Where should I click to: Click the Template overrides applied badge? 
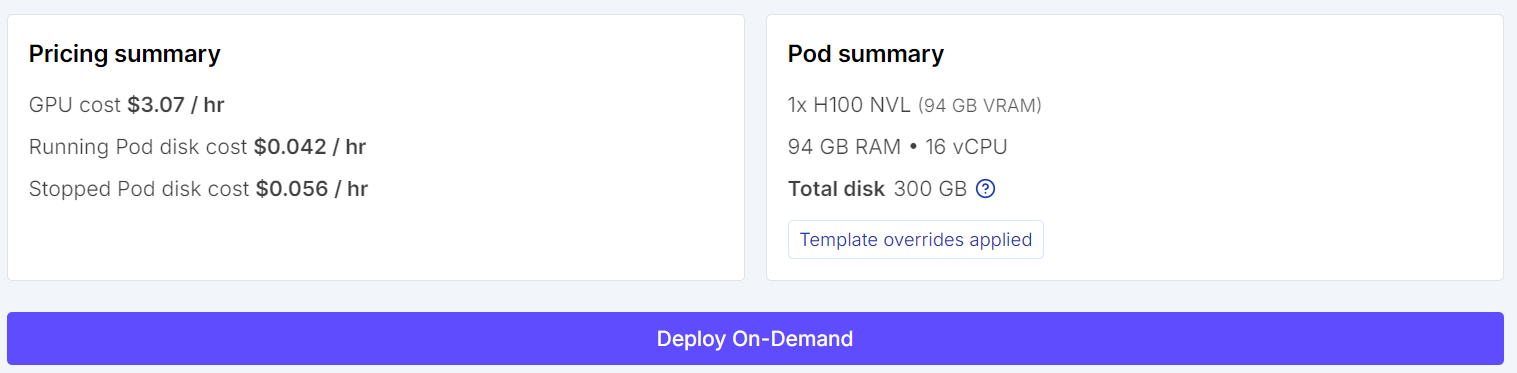pyautogui.click(x=916, y=240)
